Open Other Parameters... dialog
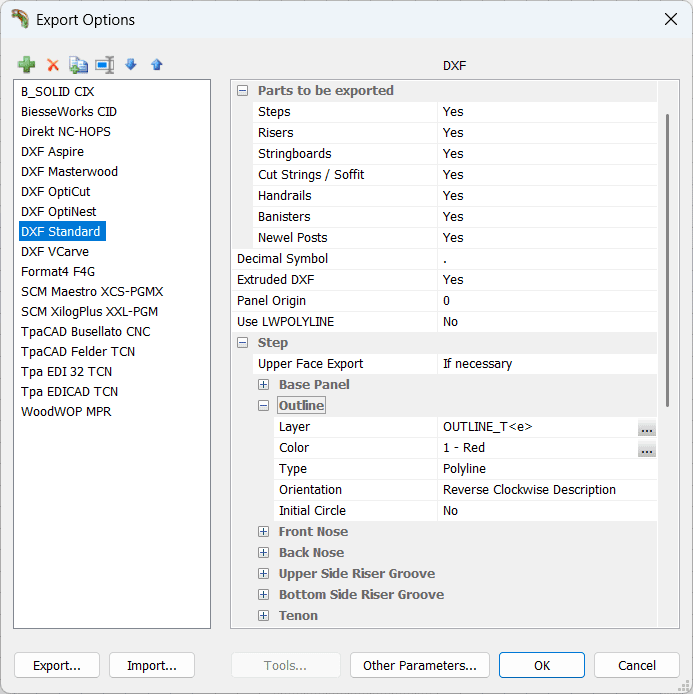Viewport: 693px width, 694px height. (x=420, y=665)
